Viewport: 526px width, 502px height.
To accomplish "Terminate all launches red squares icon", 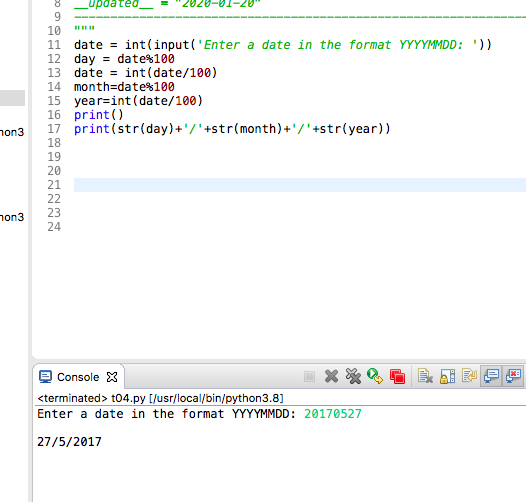I will tap(398, 376).
